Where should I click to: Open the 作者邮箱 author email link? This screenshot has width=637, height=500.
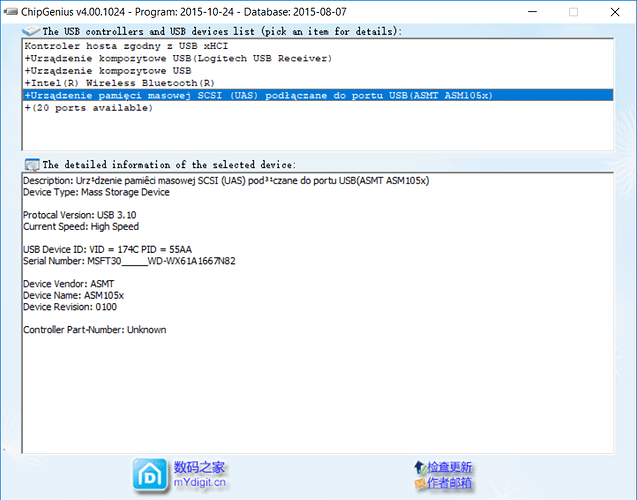[449, 483]
